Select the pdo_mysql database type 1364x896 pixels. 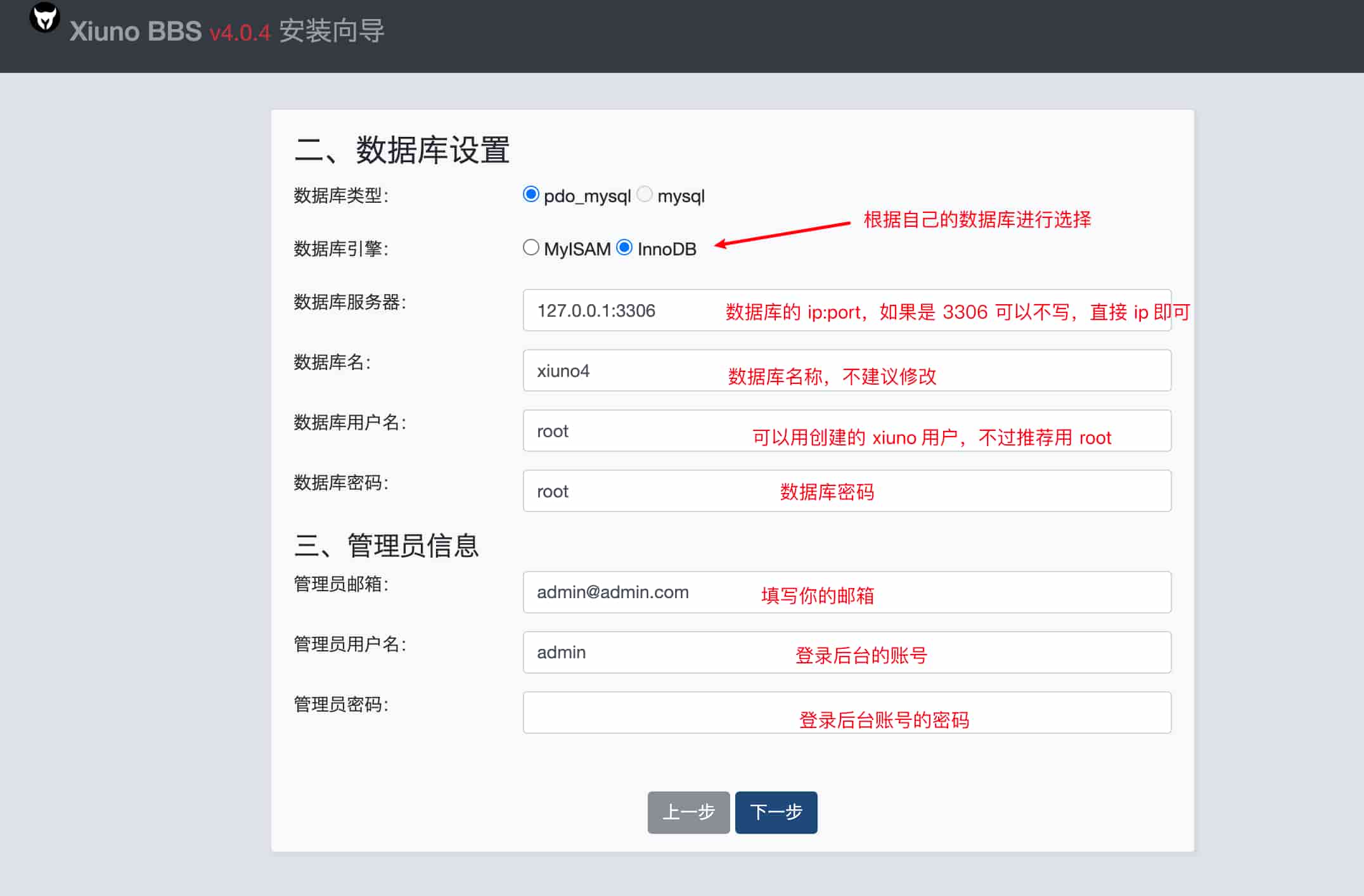tap(531, 195)
